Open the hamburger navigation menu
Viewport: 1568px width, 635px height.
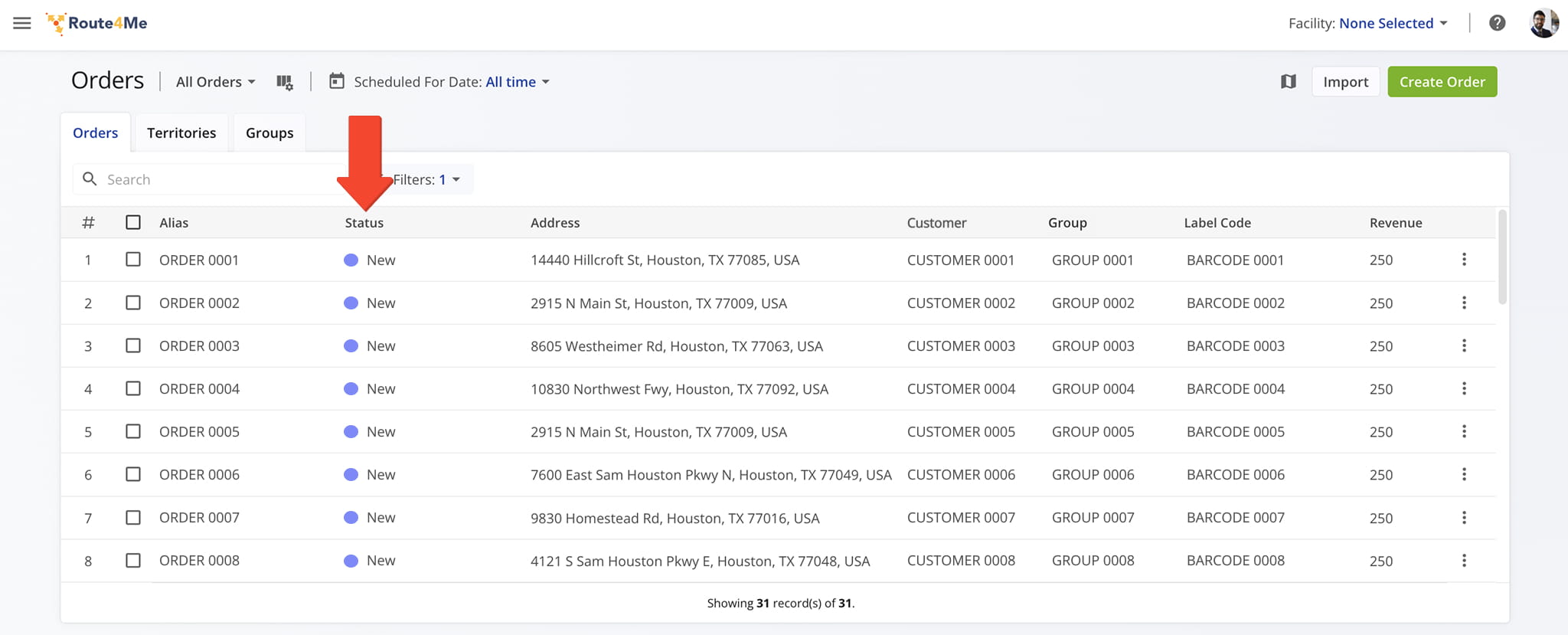22,23
